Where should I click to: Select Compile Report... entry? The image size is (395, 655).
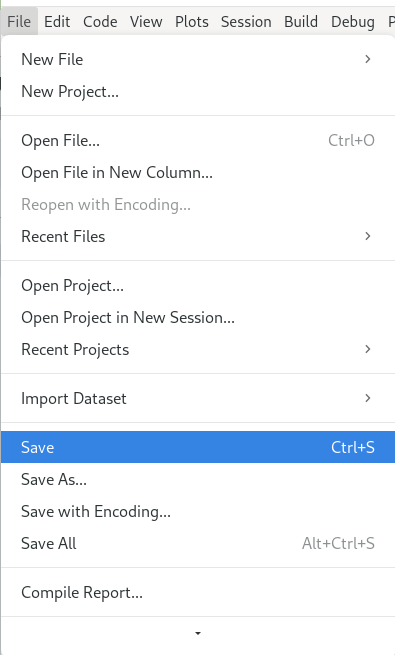click(x=198, y=592)
